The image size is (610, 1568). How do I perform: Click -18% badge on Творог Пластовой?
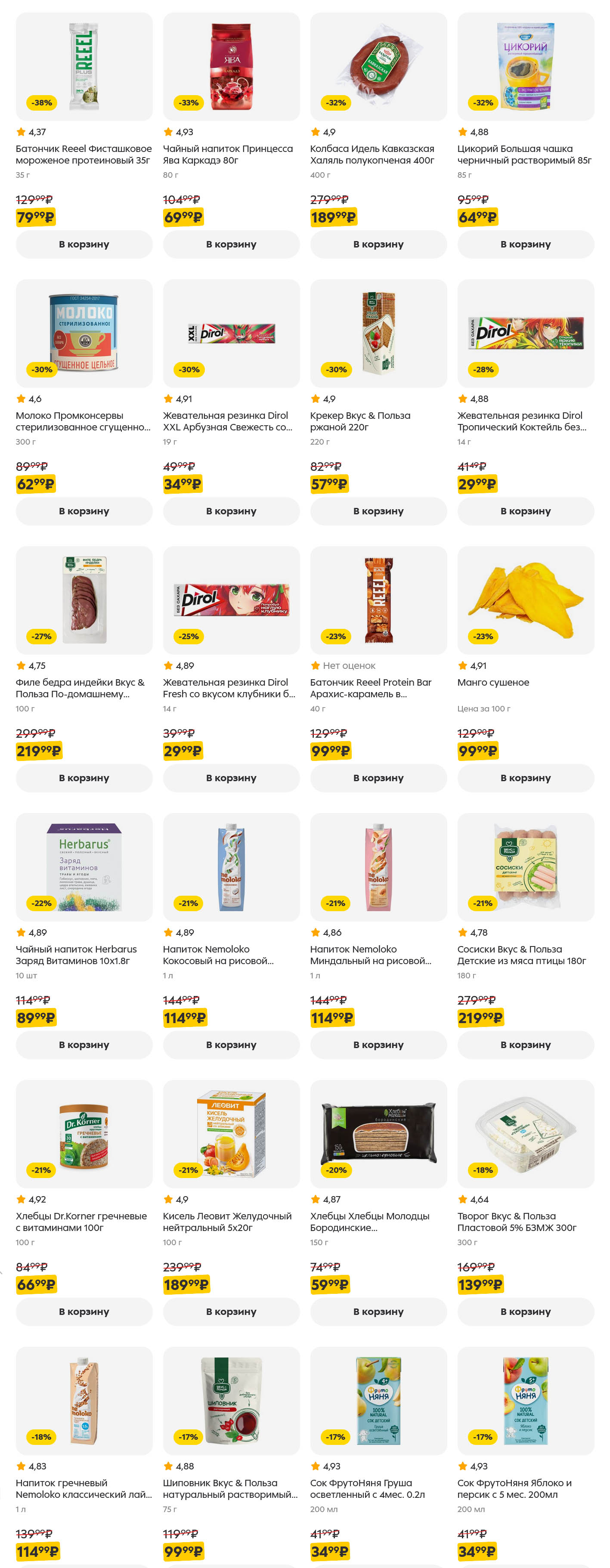click(483, 1170)
